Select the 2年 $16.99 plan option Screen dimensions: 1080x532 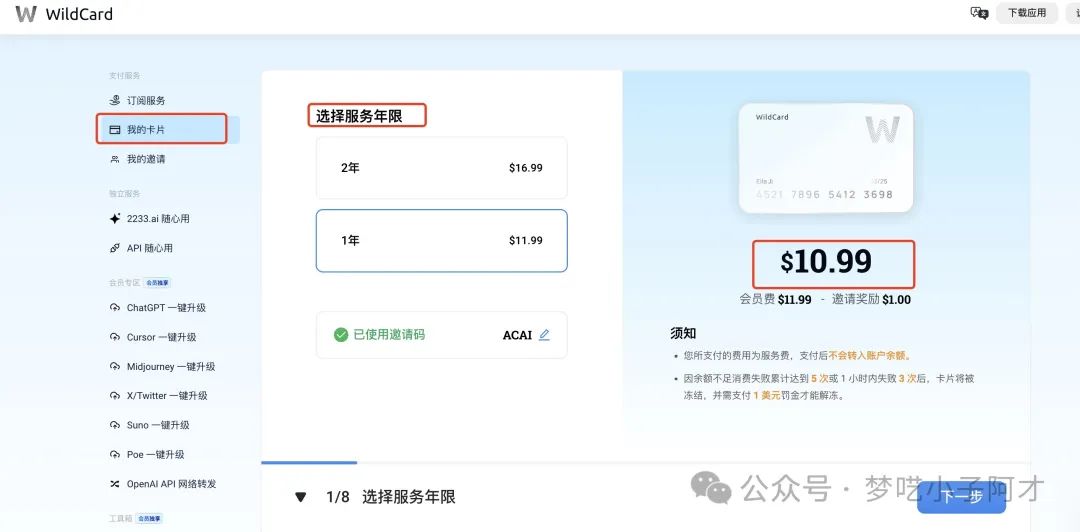[x=441, y=168]
